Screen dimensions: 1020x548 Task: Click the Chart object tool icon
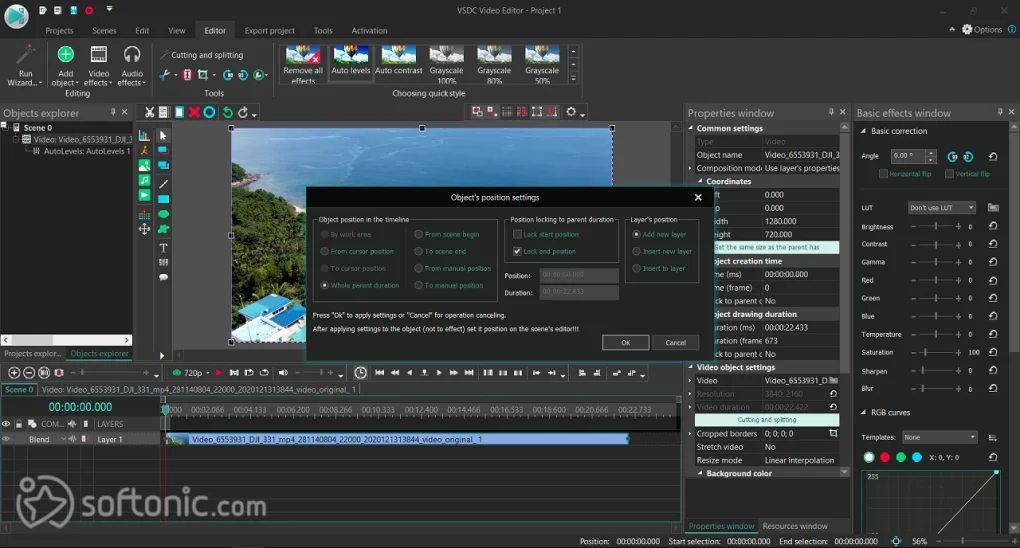coord(144,135)
